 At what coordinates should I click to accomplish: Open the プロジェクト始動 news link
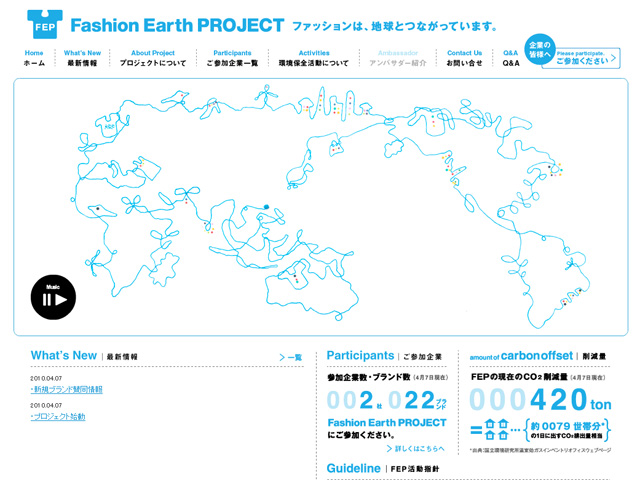coord(58,416)
